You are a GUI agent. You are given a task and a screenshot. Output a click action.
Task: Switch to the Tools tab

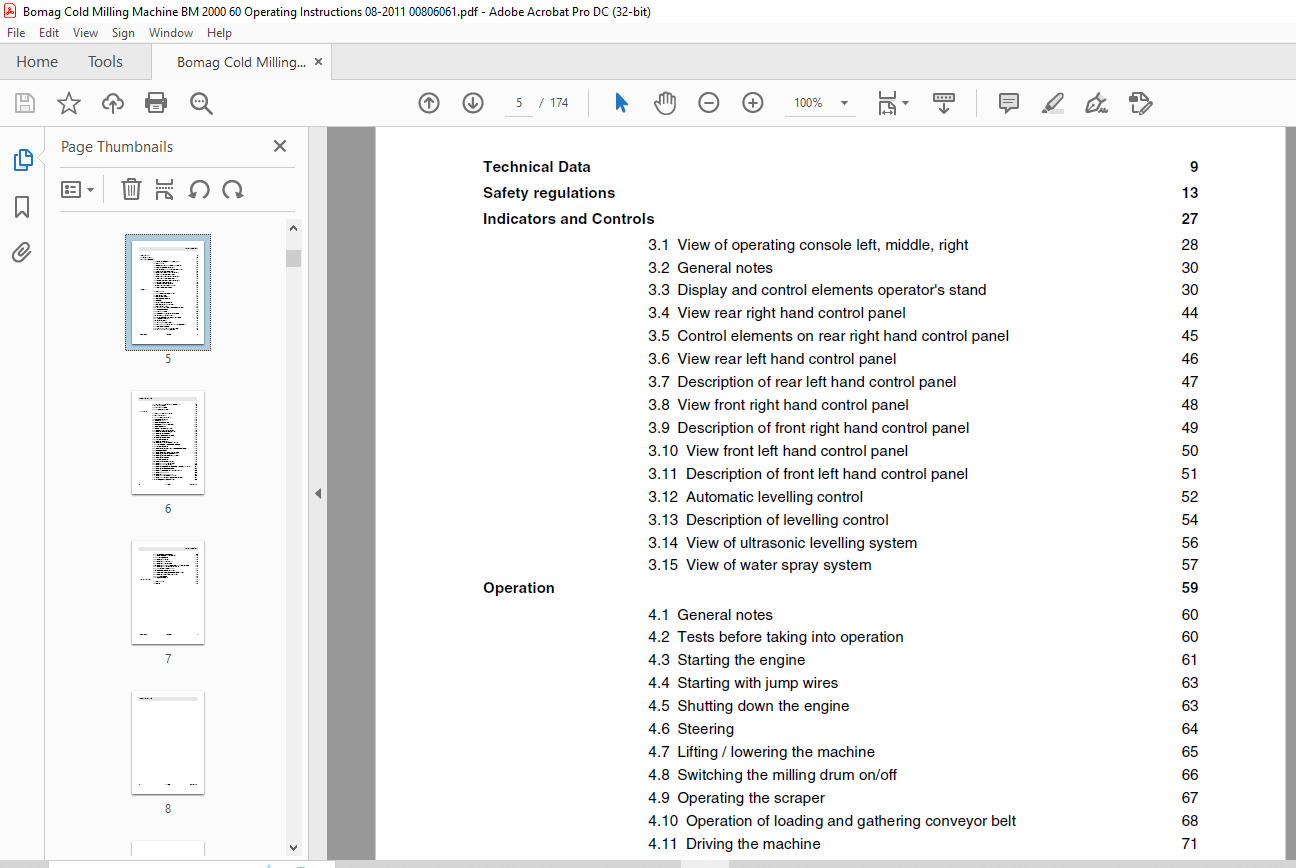[x=105, y=62]
